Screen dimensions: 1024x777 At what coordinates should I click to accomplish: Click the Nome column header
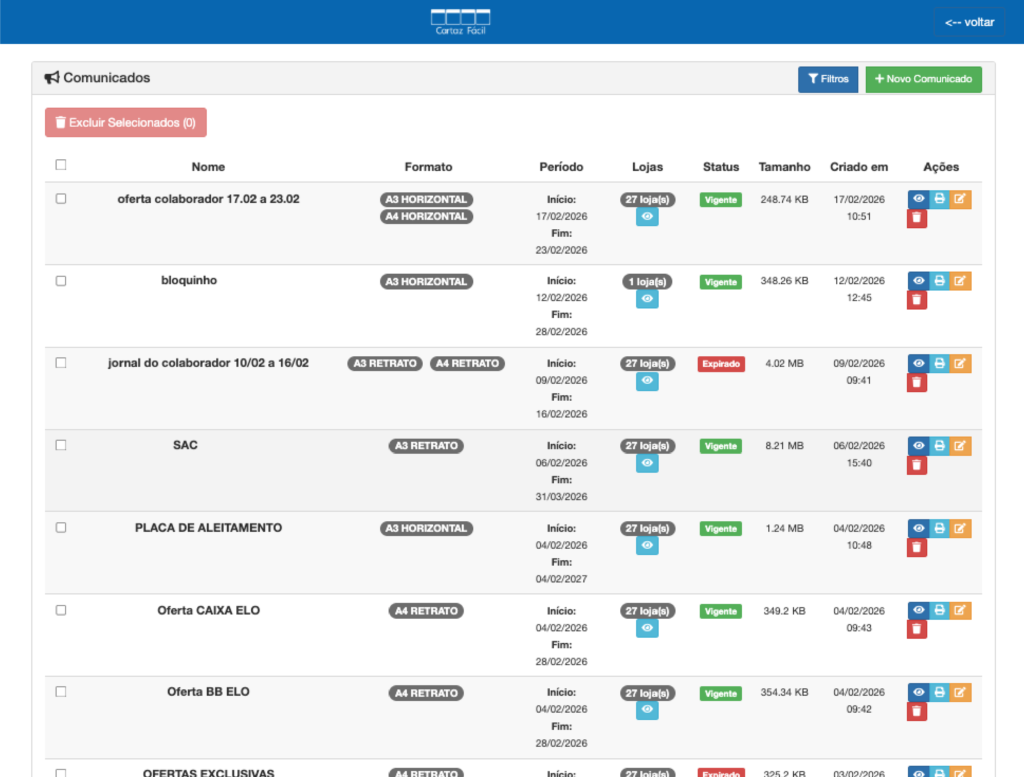pyautogui.click(x=208, y=167)
